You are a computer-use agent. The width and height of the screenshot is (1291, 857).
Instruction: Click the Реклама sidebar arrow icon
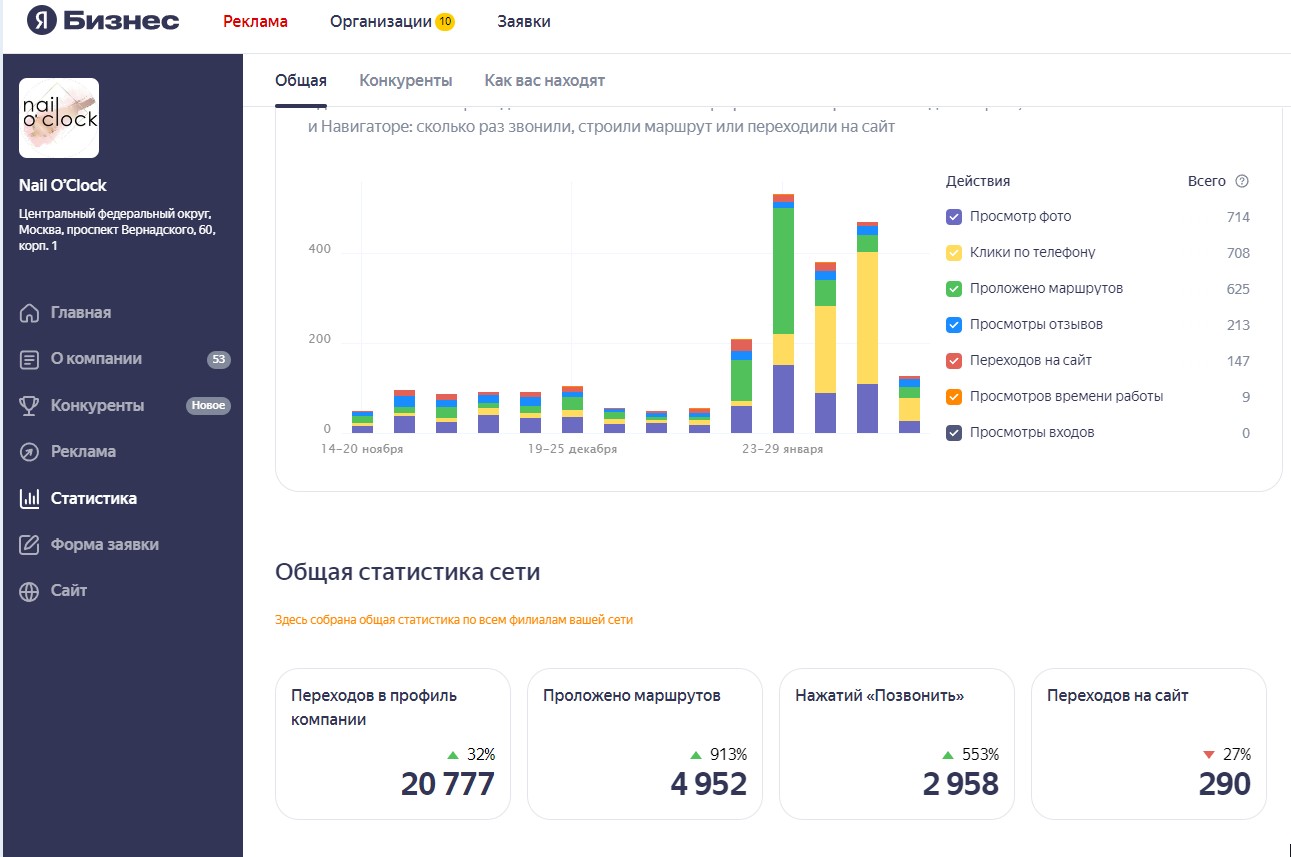(30, 452)
